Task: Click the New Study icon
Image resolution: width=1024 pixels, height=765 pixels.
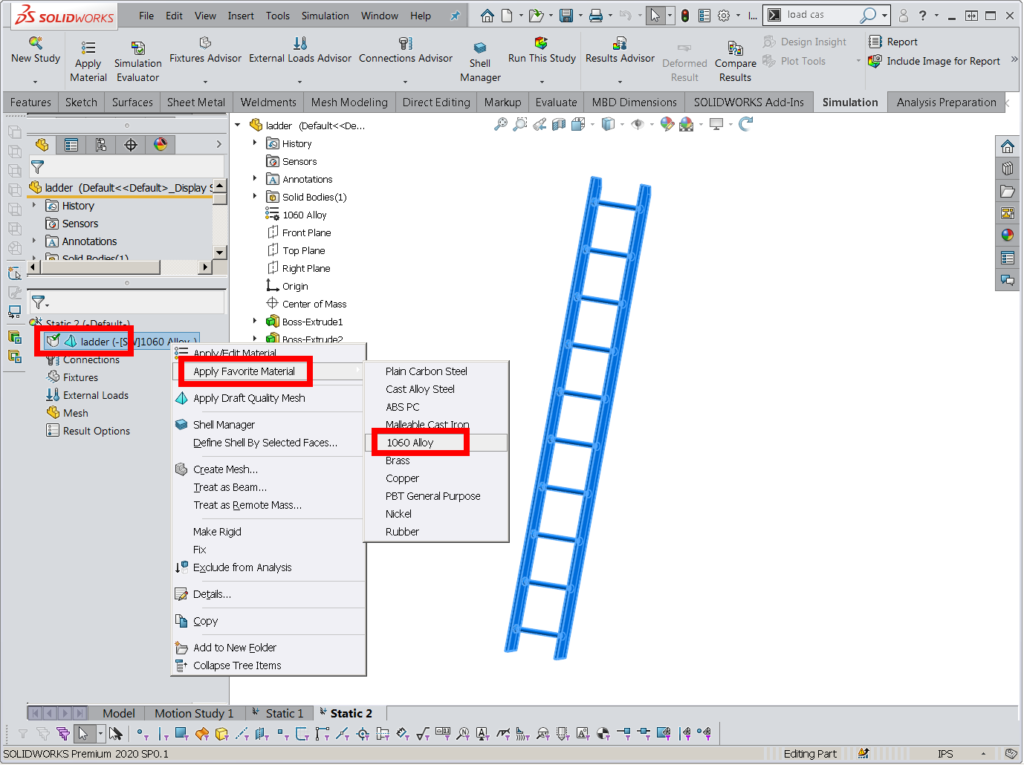Action: click(35, 44)
